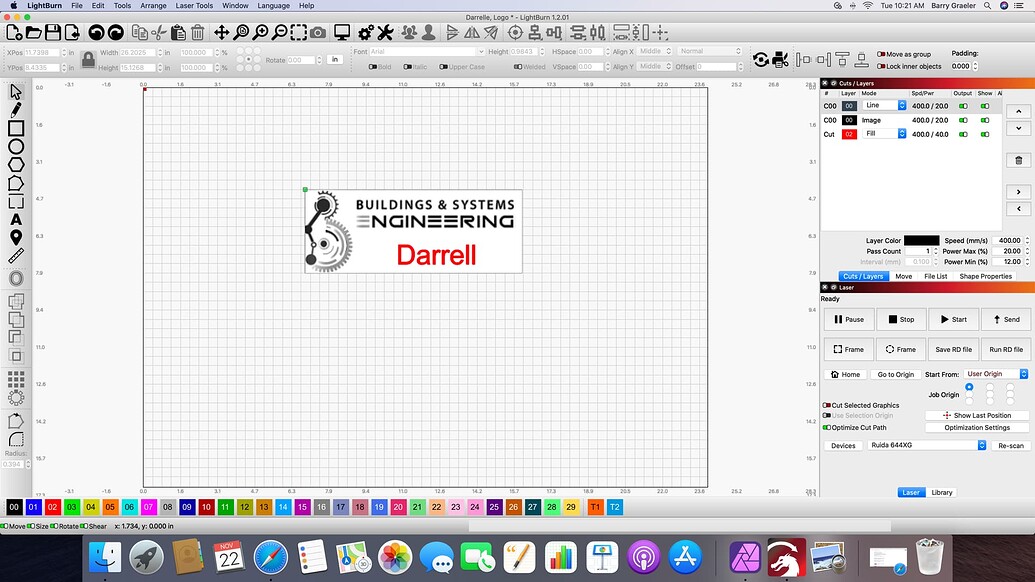1035x582 pixels.
Task: Activate the Pan view arrows tool
Action: pos(222,32)
